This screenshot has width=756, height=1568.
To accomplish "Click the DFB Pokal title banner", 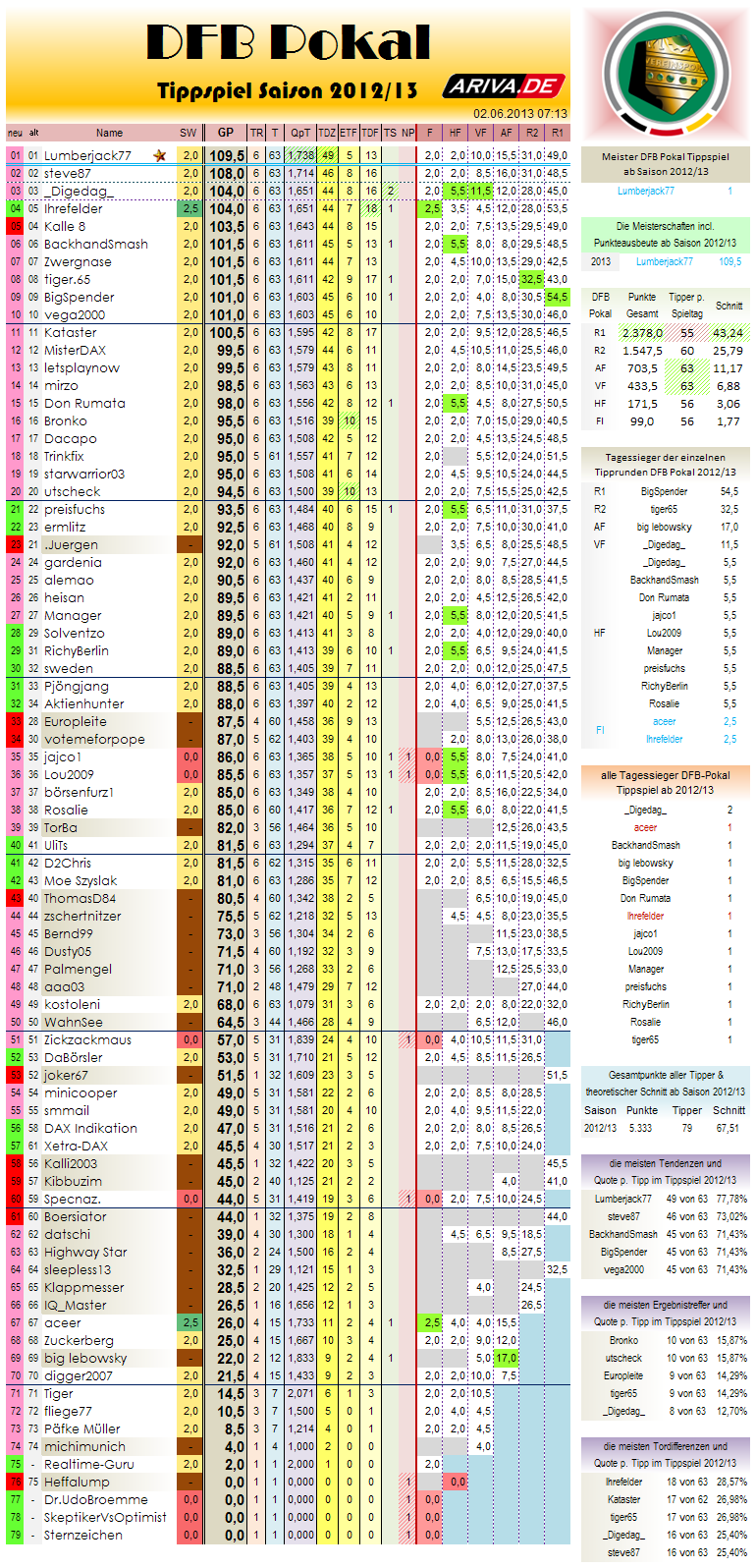I will tap(289, 43).
